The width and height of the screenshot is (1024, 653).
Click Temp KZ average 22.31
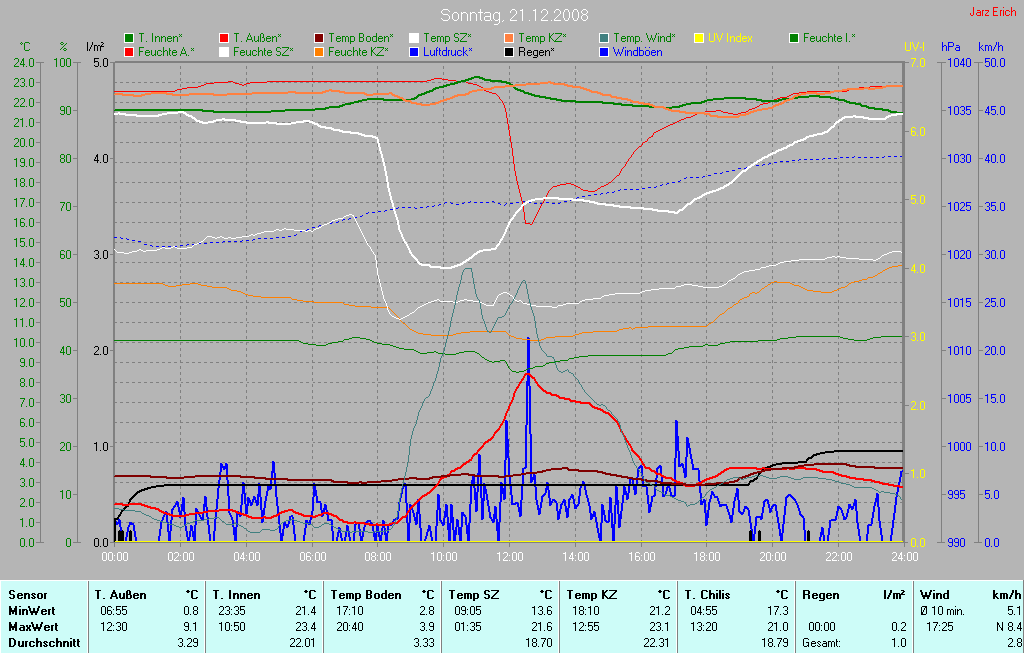[656, 643]
